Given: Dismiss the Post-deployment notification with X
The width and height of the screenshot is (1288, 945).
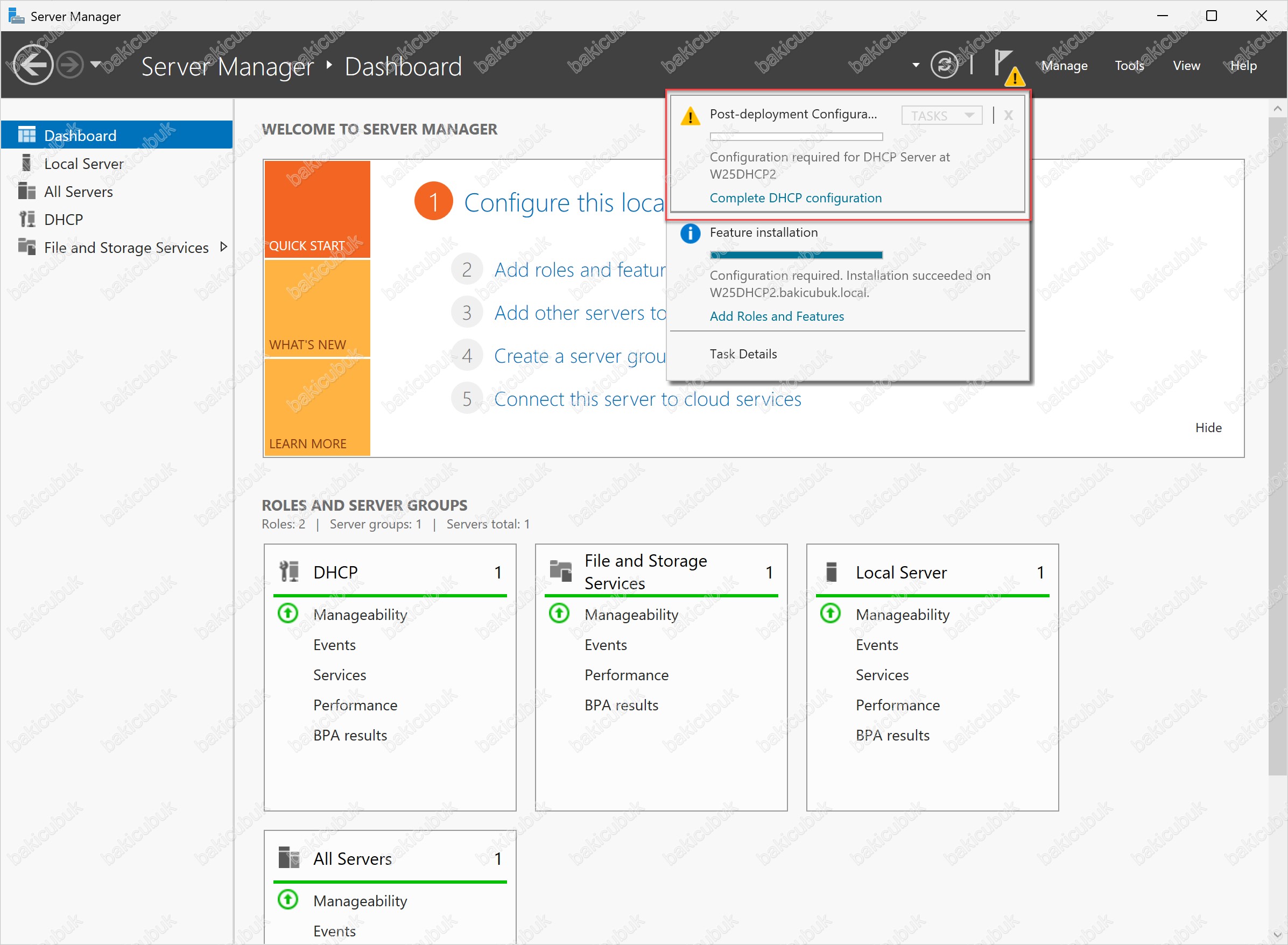Looking at the screenshot, I should coord(1008,116).
